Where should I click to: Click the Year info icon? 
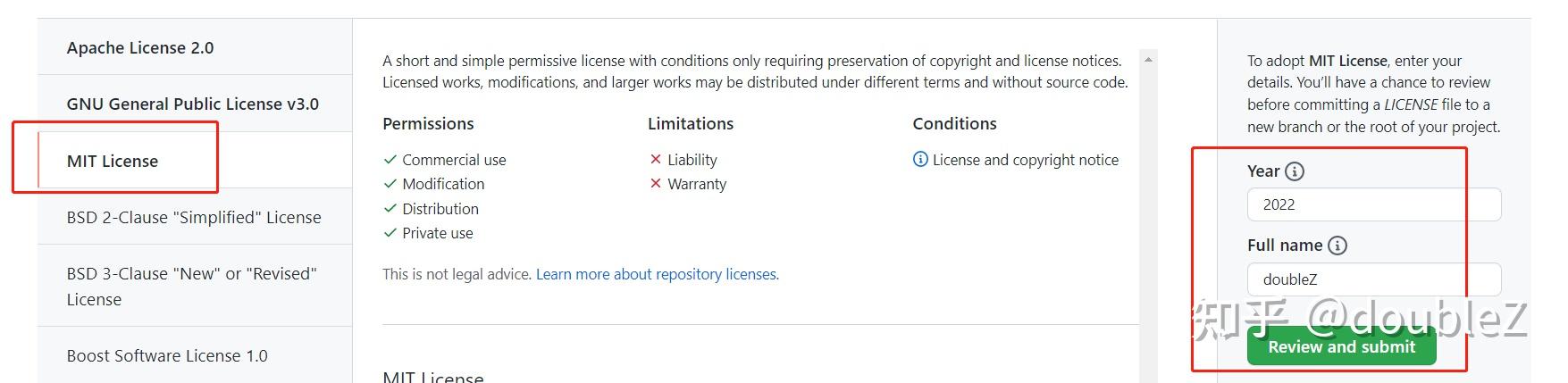tap(1294, 171)
